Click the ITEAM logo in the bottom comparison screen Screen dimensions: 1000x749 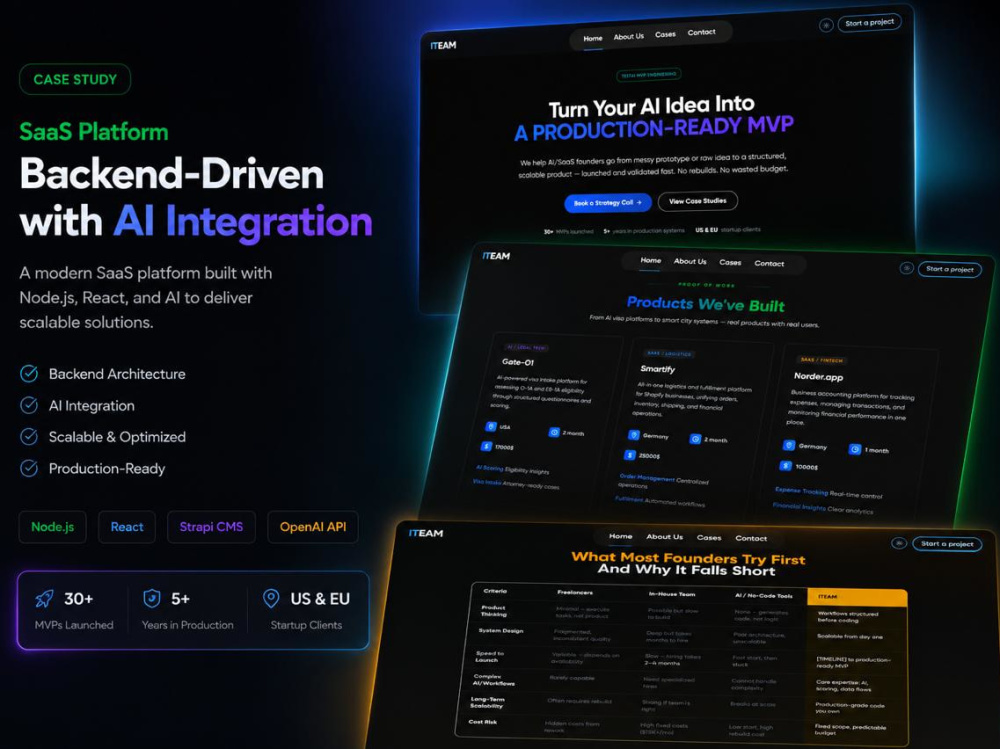pos(426,533)
